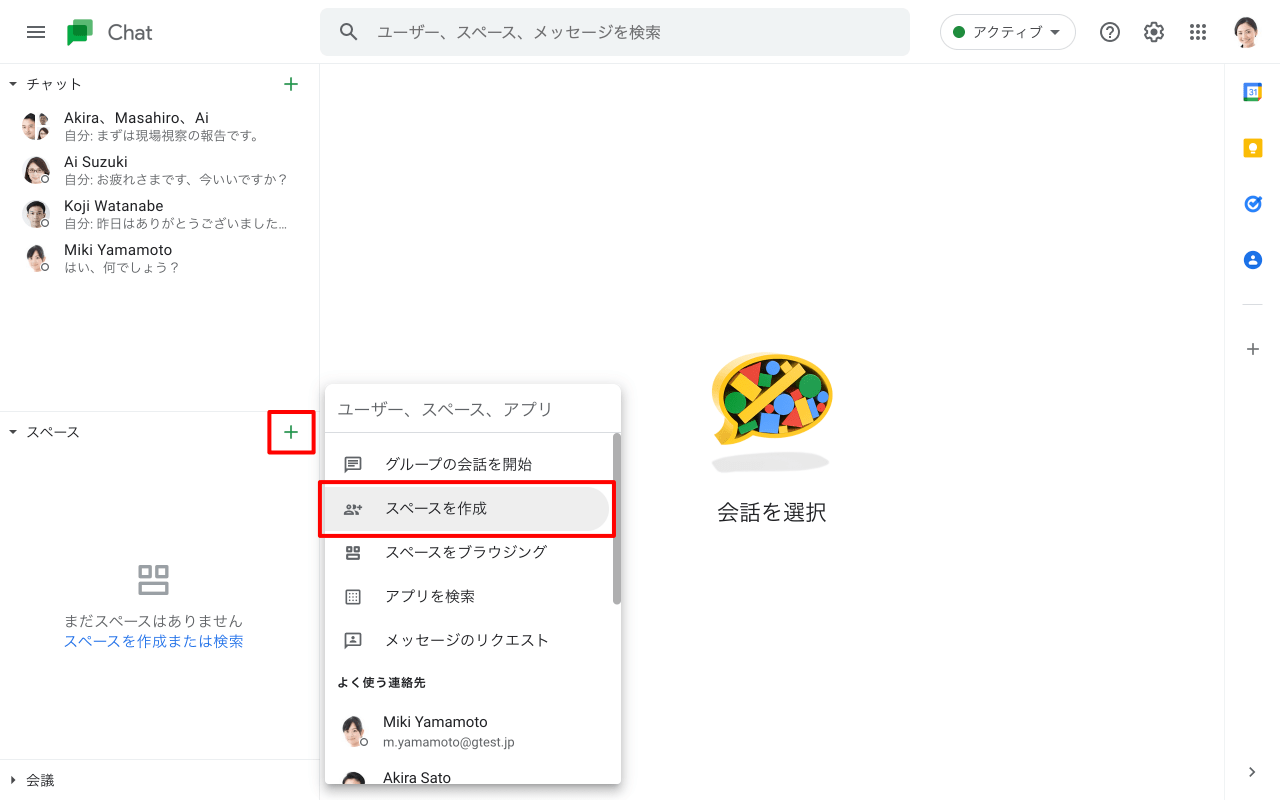Open Google Calendar side panel icon
This screenshot has width=1280, height=800.
1252,92
